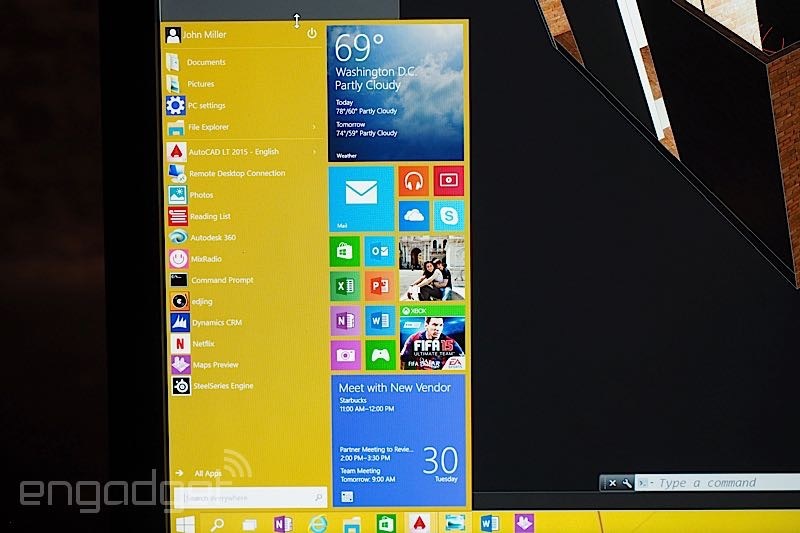Viewport: 800px width, 533px height.
Task: Open the Excel tile
Action: [x=345, y=286]
